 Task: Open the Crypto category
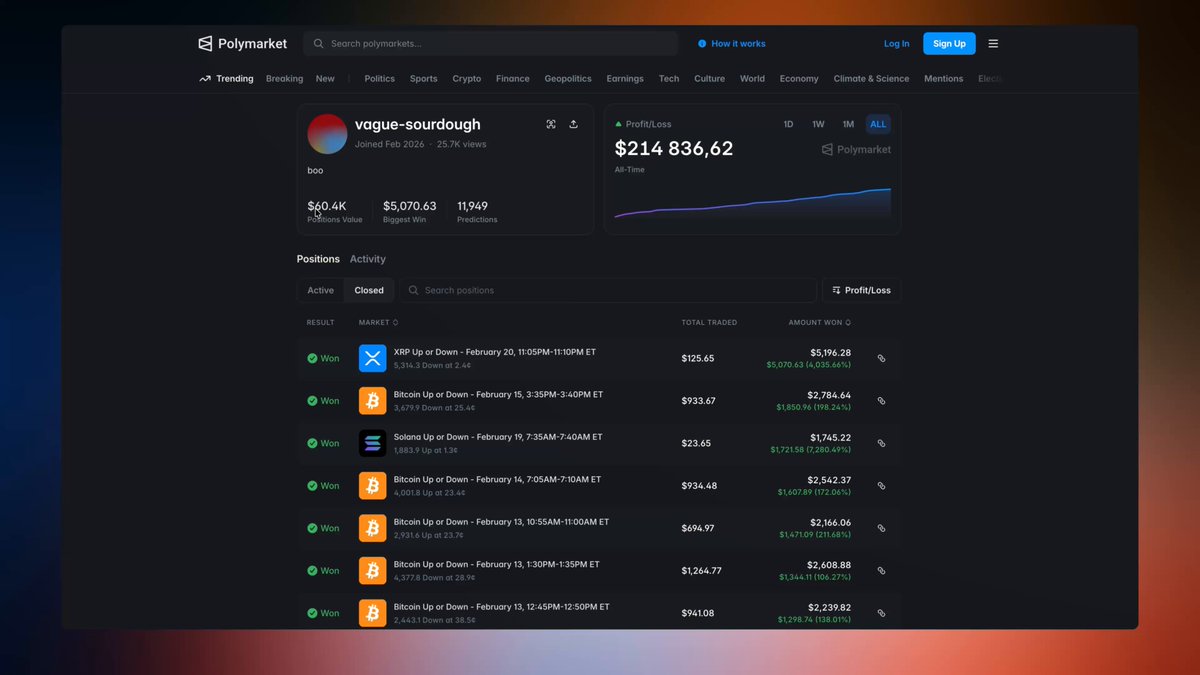click(466, 78)
